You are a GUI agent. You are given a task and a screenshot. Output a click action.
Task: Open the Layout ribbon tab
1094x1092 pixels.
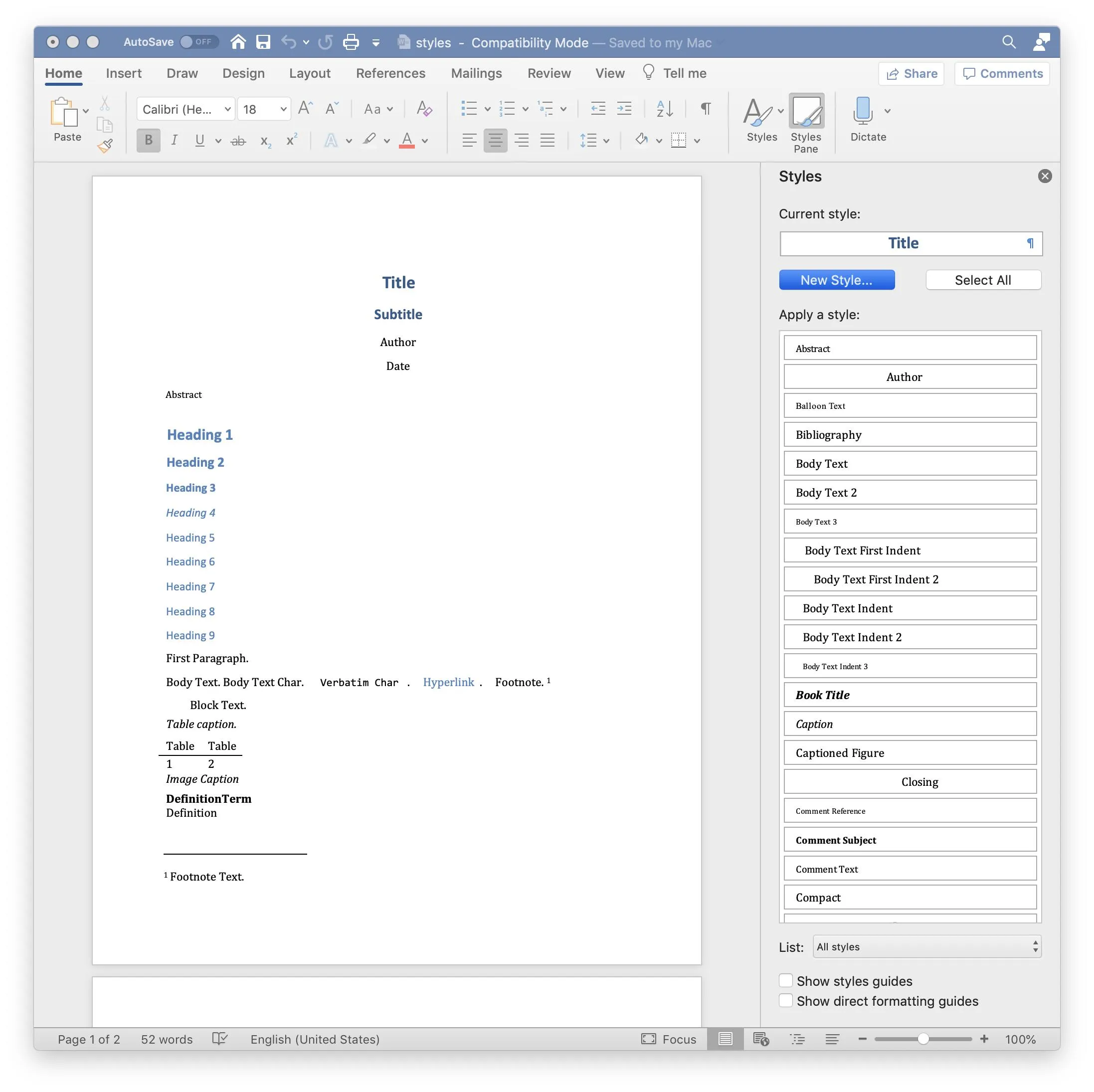[x=309, y=74]
